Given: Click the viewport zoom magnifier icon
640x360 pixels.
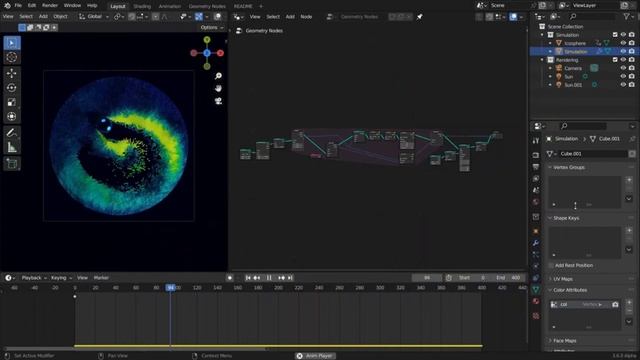Looking at the screenshot, I should (x=218, y=76).
